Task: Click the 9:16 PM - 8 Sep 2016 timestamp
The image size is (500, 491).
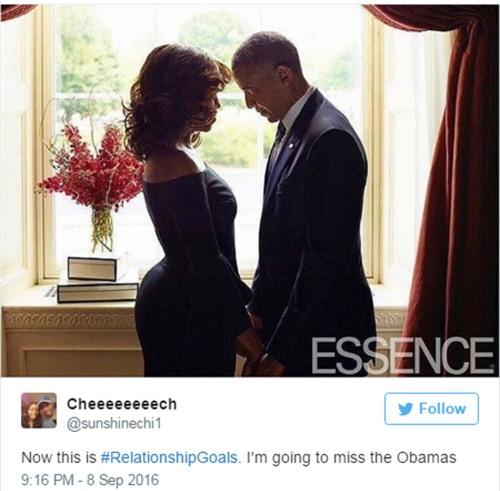Action: pos(90,480)
